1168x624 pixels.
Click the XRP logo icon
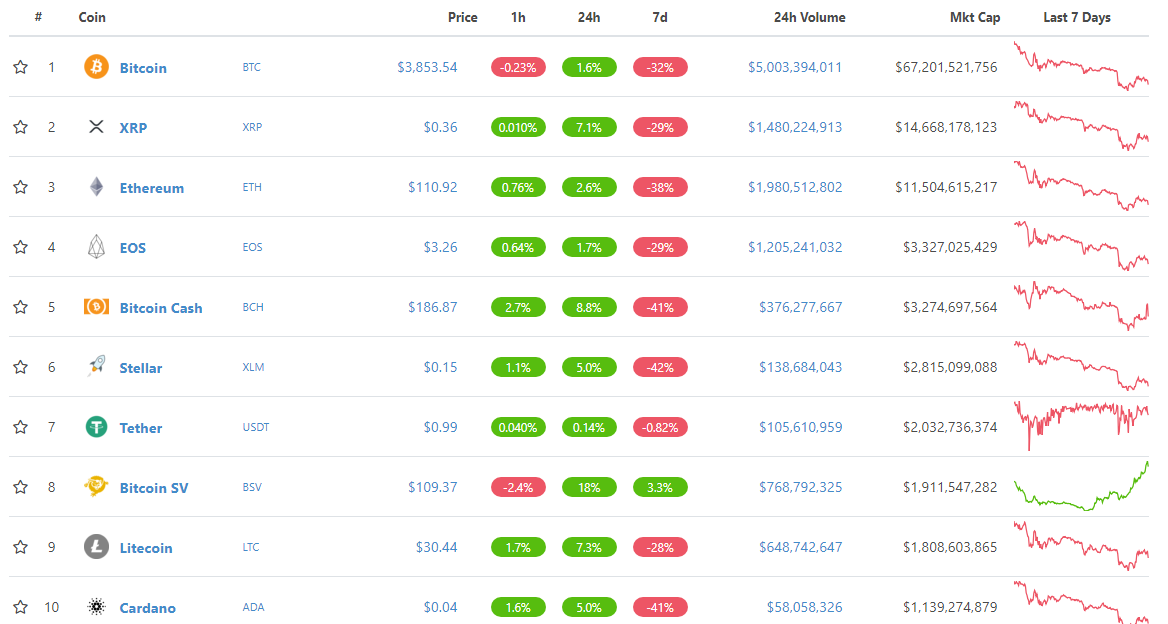tap(96, 127)
